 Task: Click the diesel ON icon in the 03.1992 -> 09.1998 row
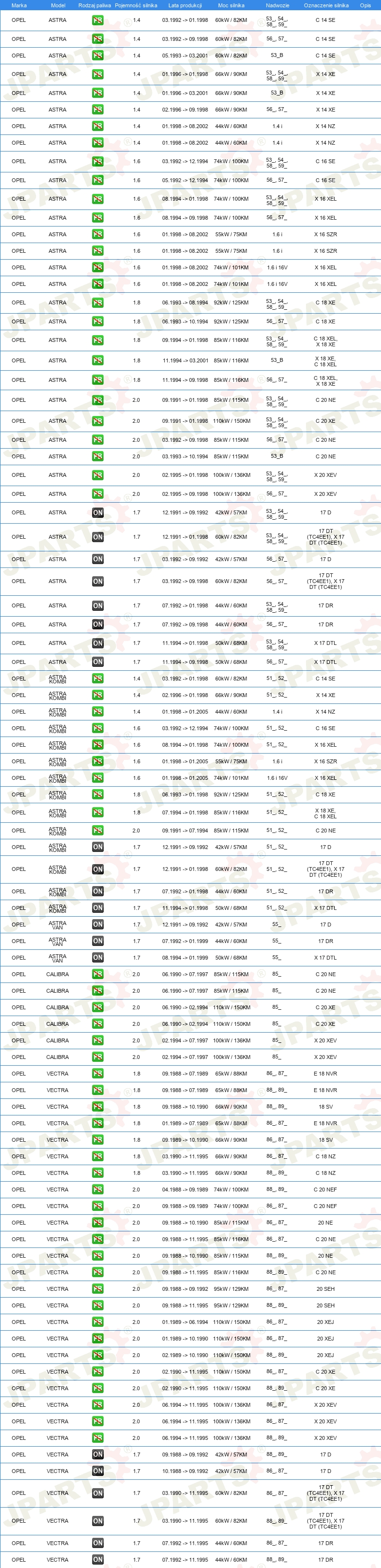click(97, 581)
